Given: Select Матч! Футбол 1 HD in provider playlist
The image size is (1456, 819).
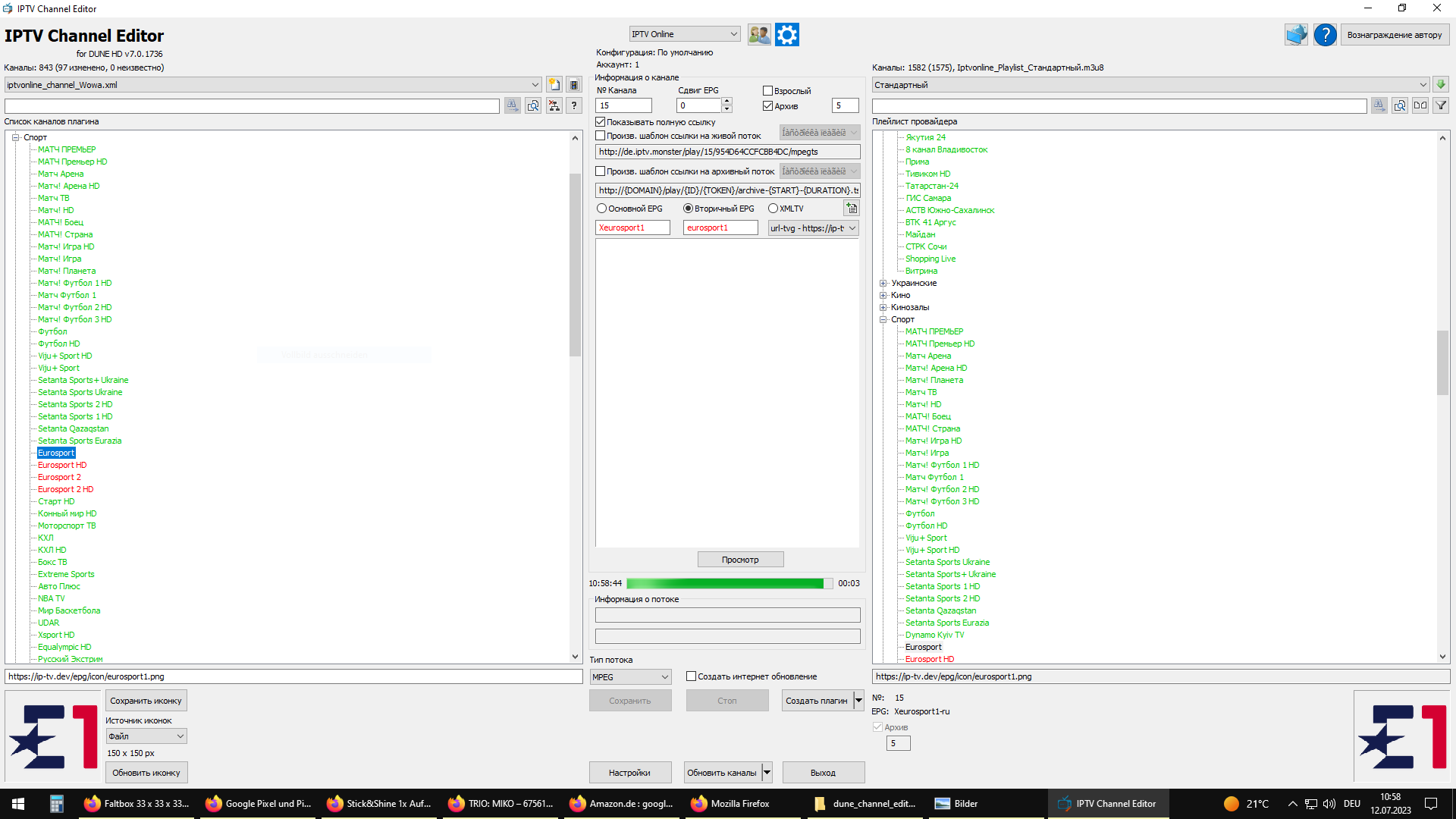Looking at the screenshot, I should click(942, 466).
